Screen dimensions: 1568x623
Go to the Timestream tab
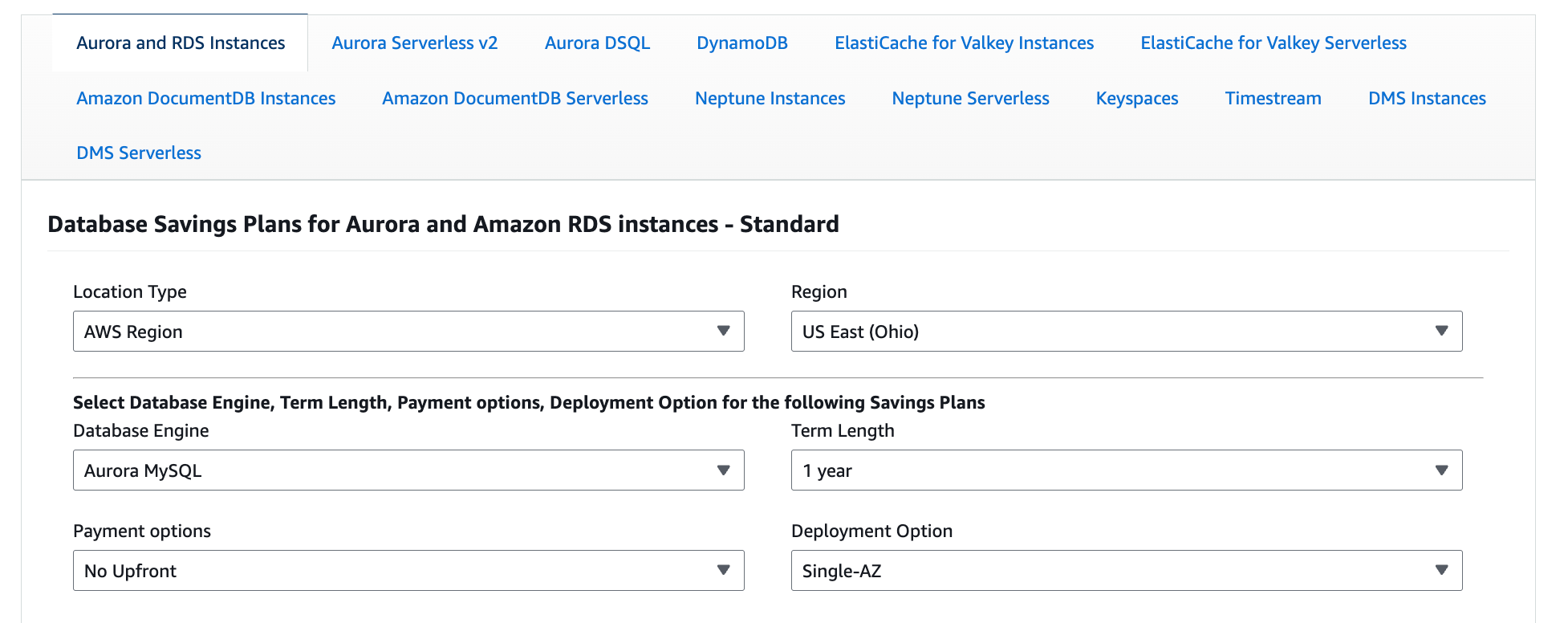(x=1273, y=99)
